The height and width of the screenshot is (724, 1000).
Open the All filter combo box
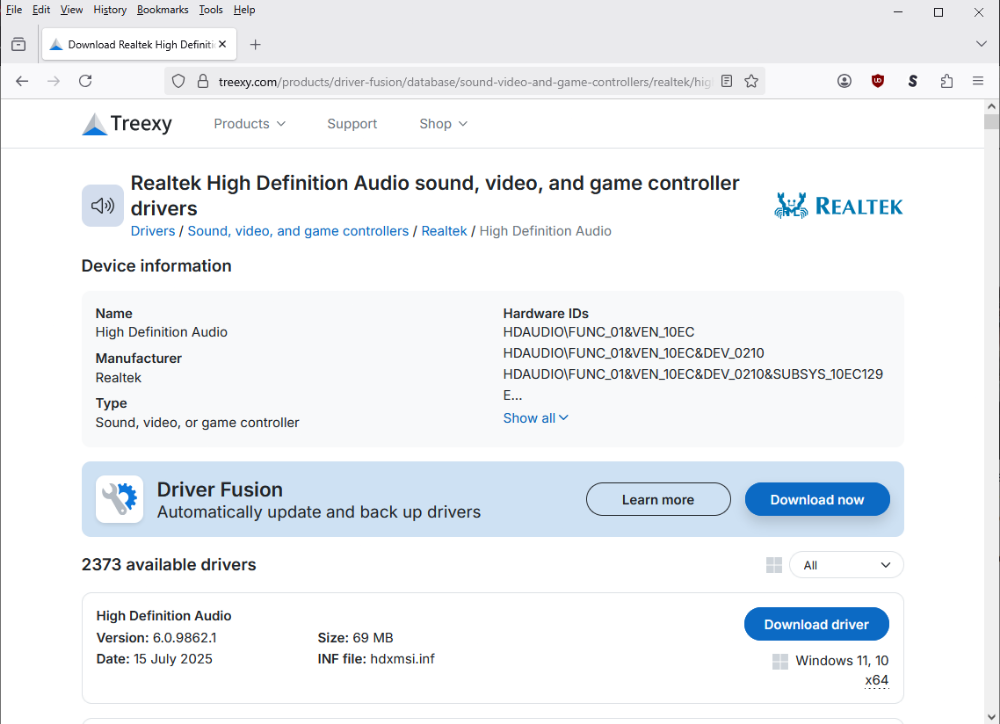click(845, 565)
